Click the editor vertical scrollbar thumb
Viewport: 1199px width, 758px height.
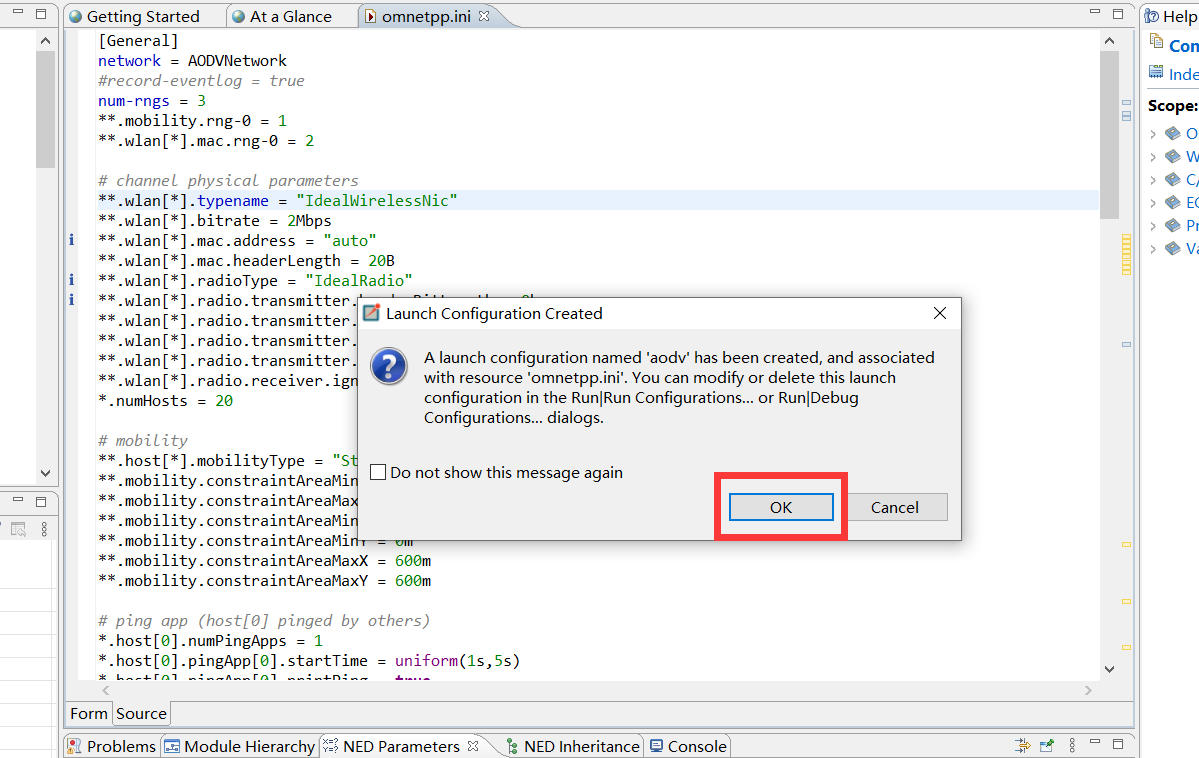pyautogui.click(x=1110, y=135)
